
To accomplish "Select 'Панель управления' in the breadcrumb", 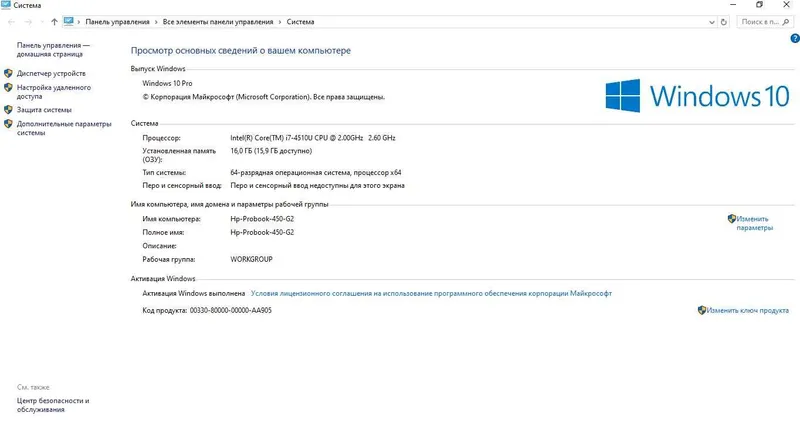I will [x=117, y=22].
